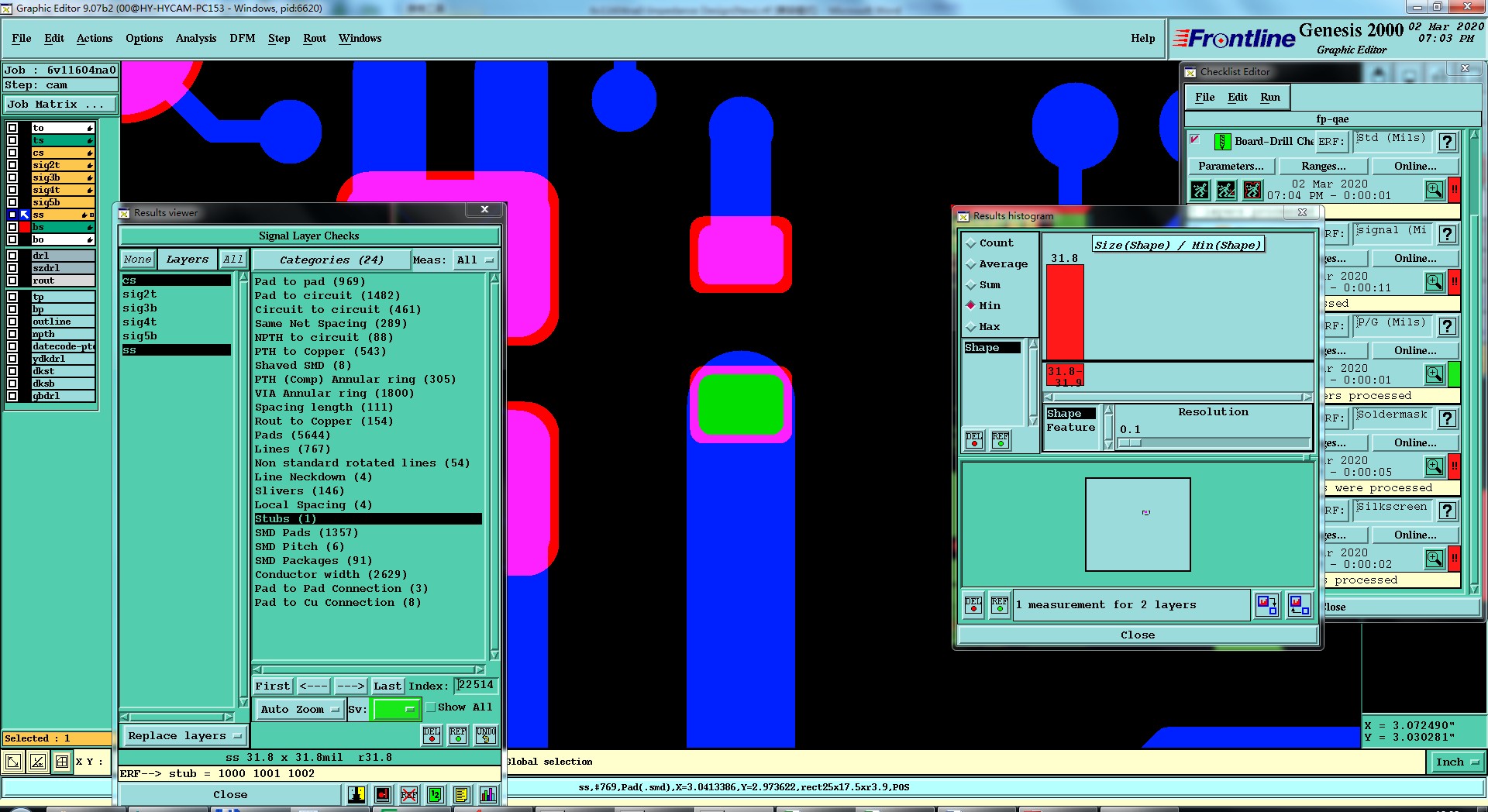The image size is (1488, 812).
Task: Click the green 1/2 icon in Results viewer
Action: (x=436, y=794)
